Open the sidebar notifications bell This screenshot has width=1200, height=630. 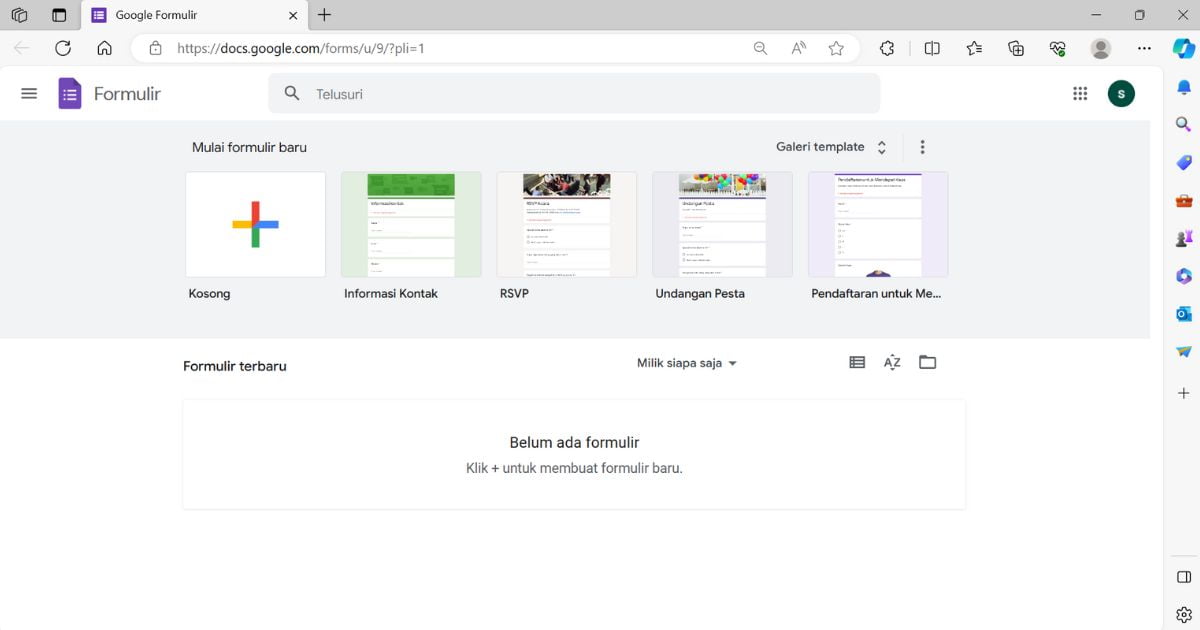tap(1184, 88)
